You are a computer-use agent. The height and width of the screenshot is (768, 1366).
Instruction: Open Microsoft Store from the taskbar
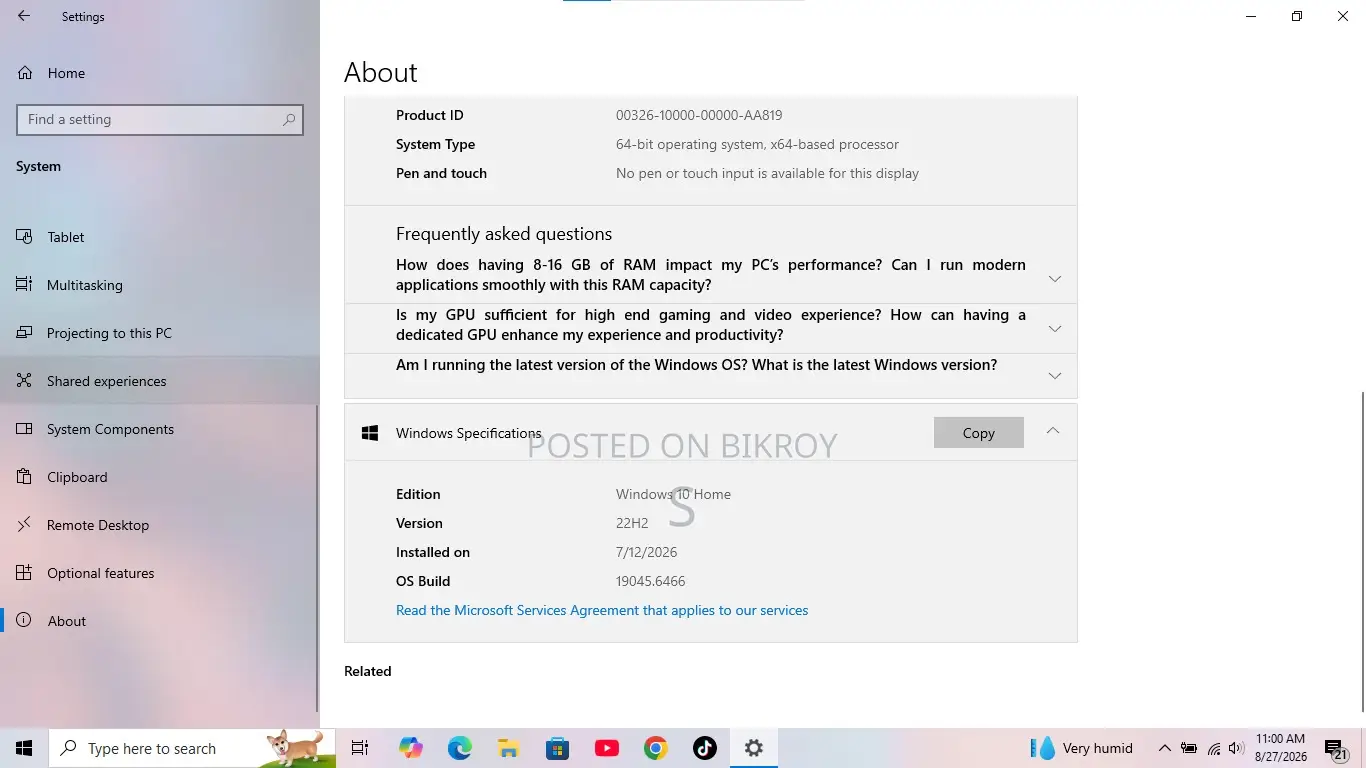tap(557, 748)
